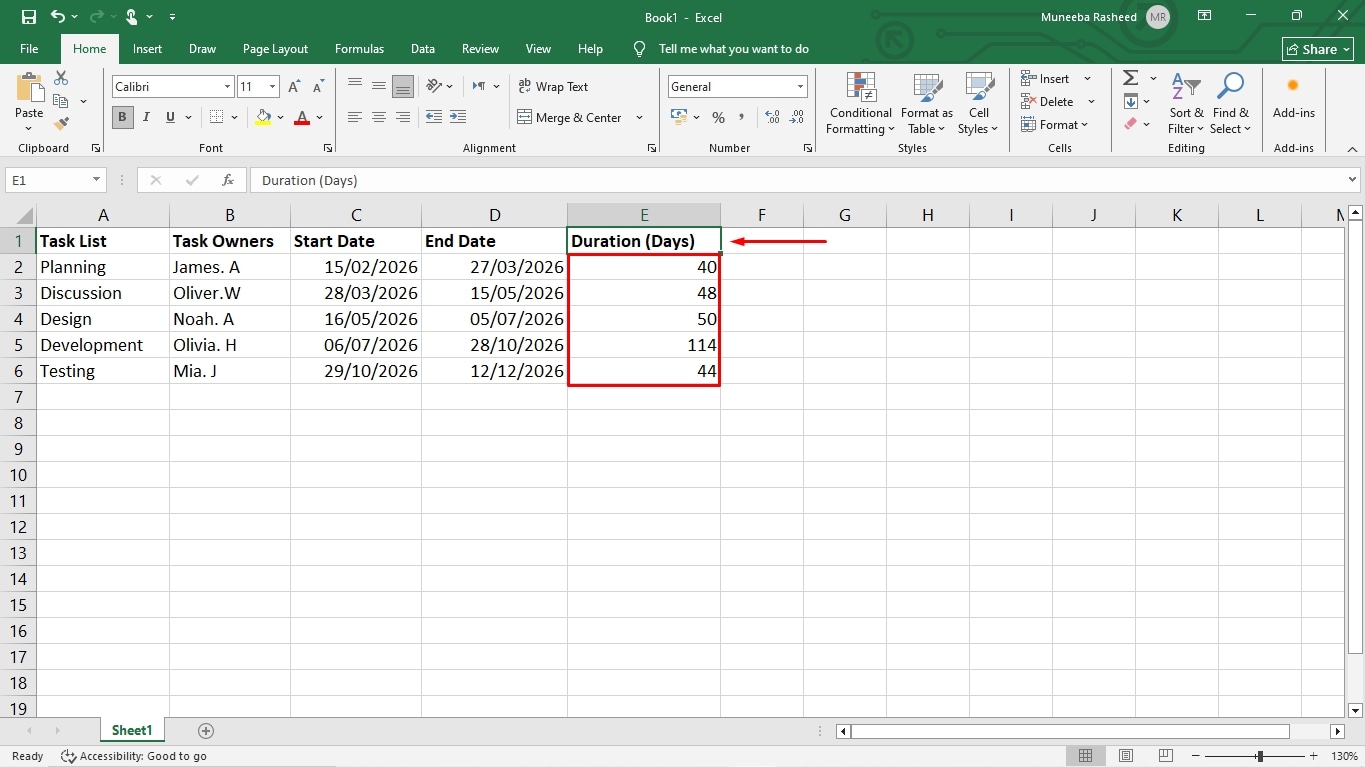Click the Paste clipboard icon

(29, 87)
